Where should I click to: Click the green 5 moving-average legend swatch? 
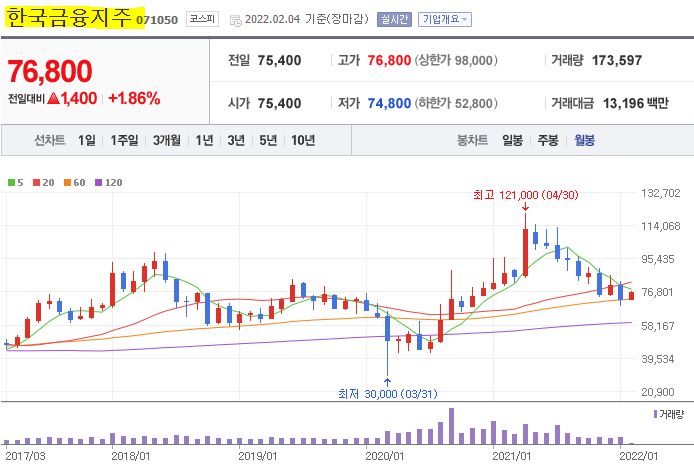coord(12,183)
